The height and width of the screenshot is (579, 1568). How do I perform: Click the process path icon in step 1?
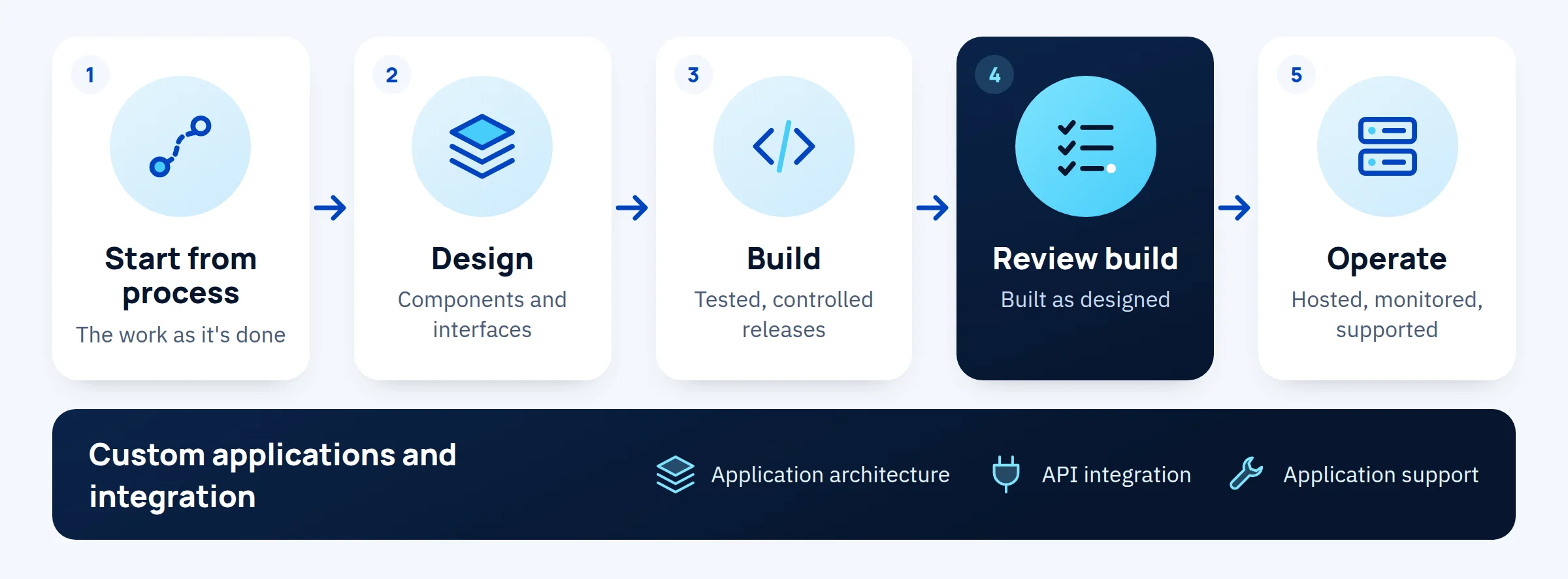click(180, 146)
